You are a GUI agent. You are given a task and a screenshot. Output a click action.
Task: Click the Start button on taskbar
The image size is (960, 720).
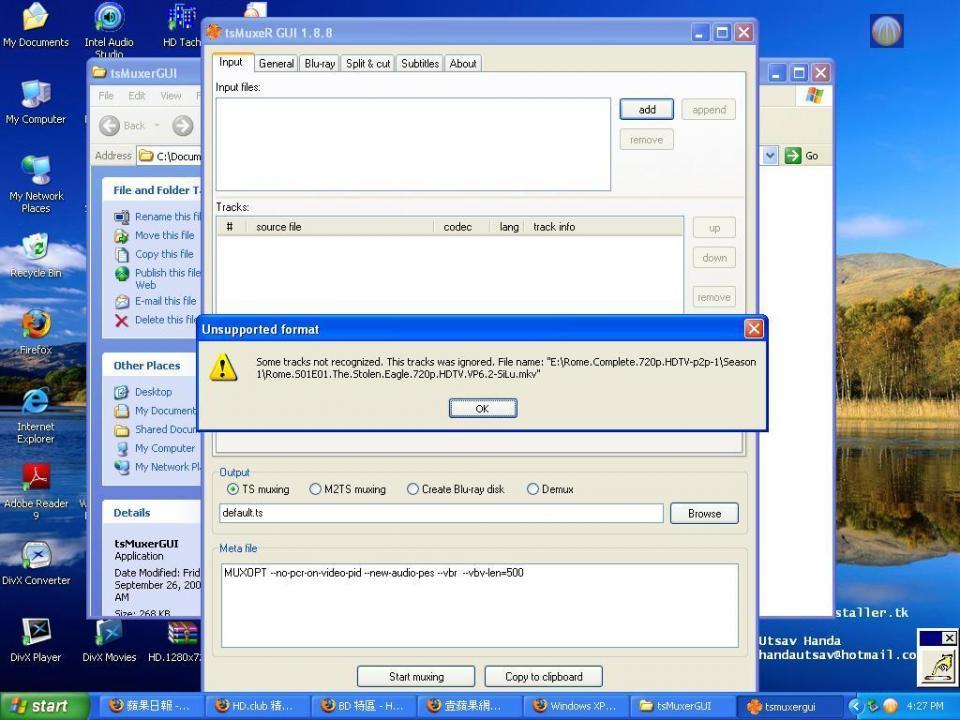pos(43,706)
